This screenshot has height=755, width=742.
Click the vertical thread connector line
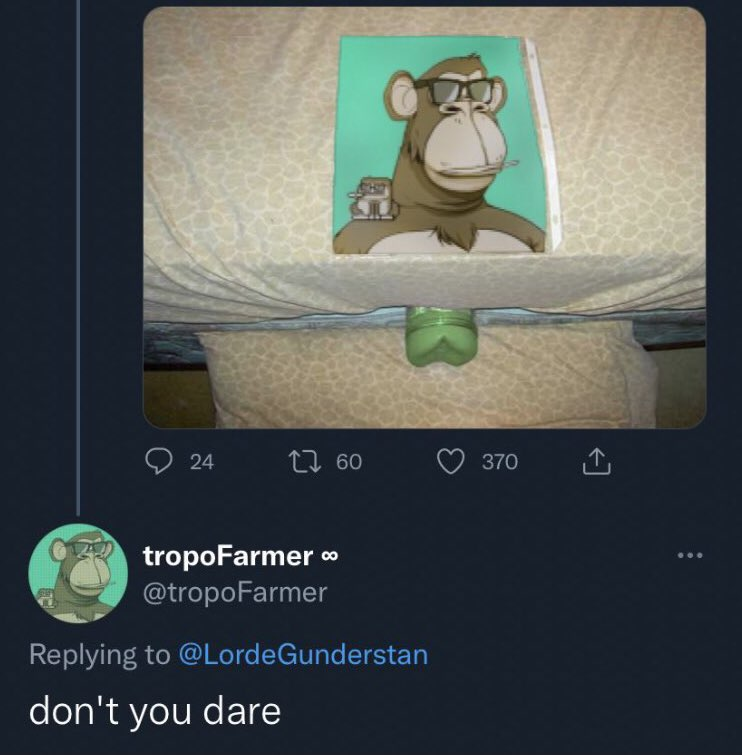click(x=78, y=250)
